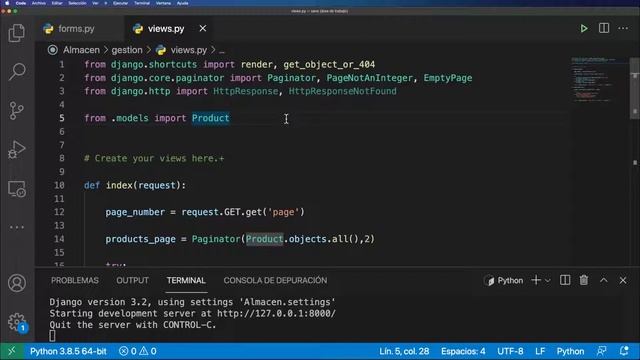The width and height of the screenshot is (640, 360).
Task: Click the EmptyPage import name
Action: pyautogui.click(x=448, y=78)
